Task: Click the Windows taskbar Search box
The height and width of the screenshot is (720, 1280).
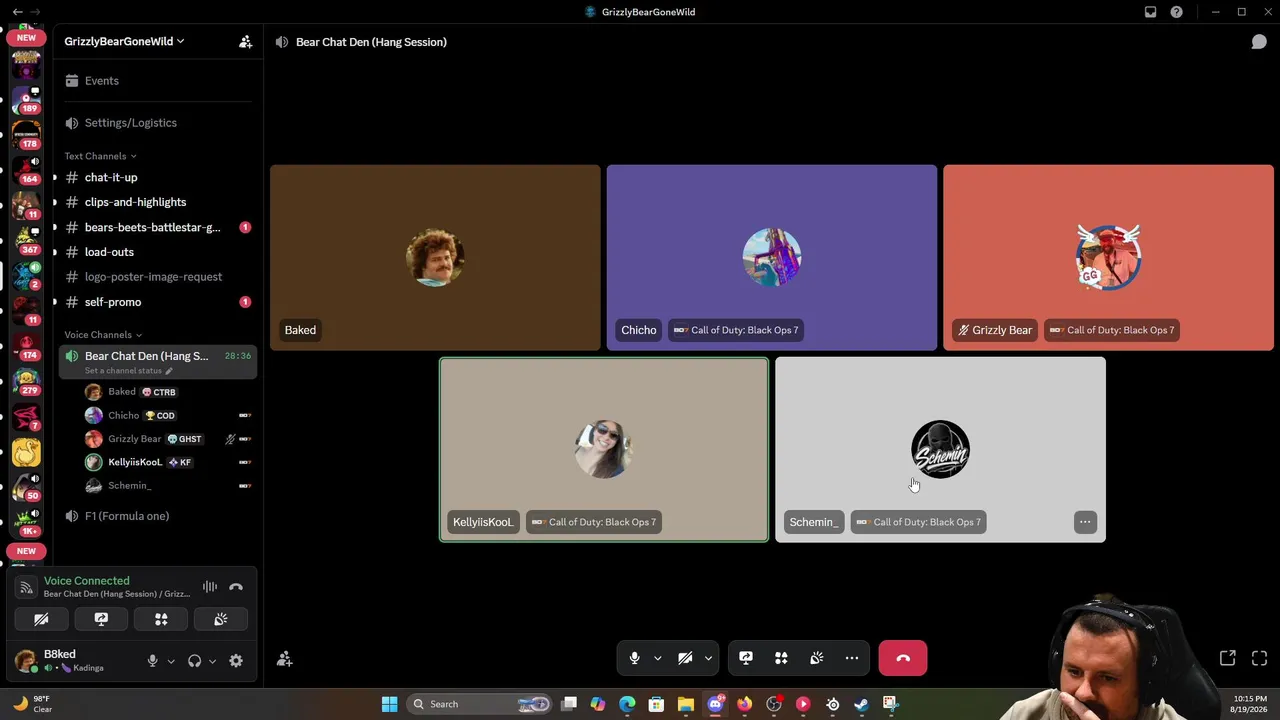Action: (x=480, y=704)
